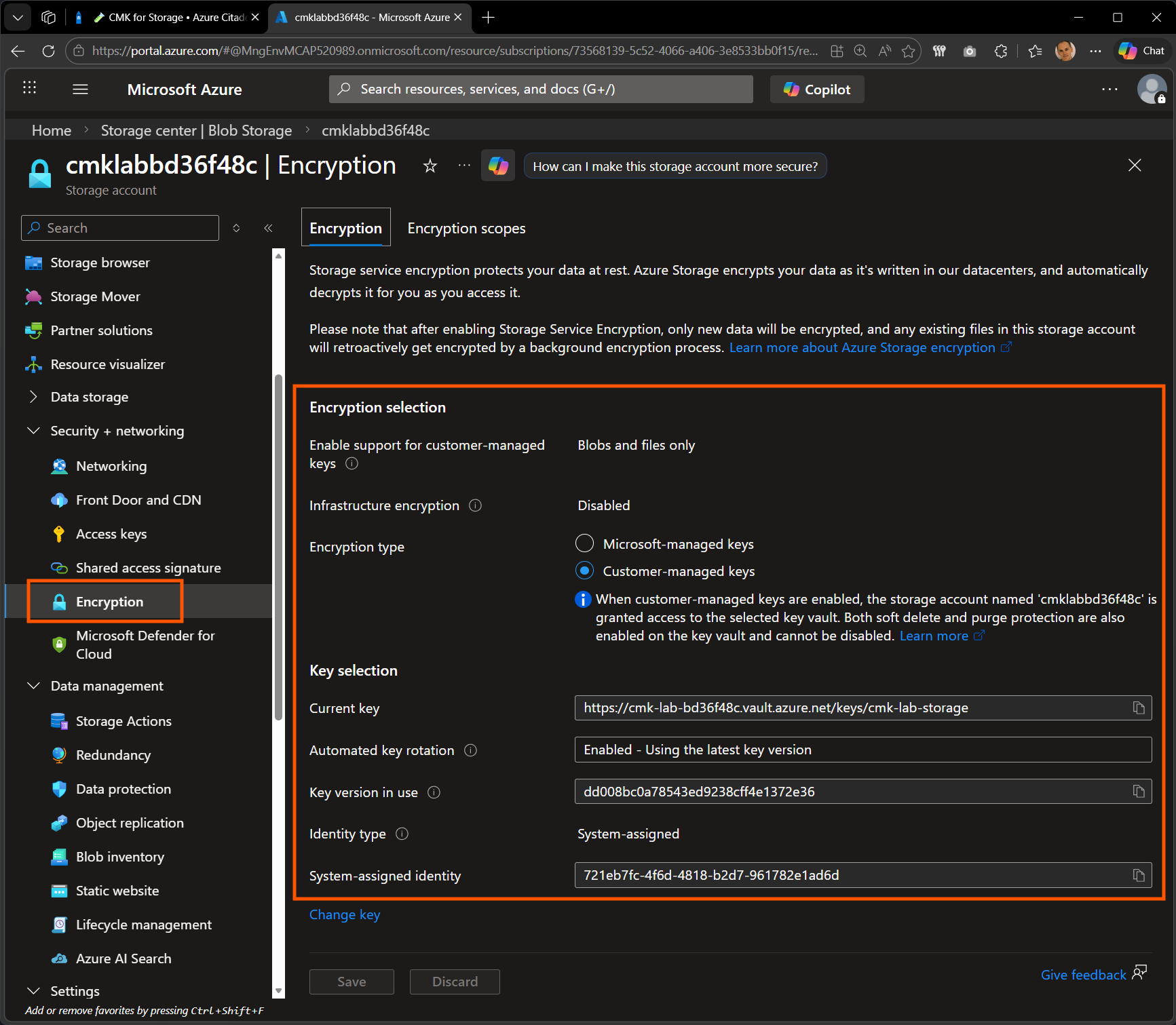Switch to the Encryption scopes tab
The height and width of the screenshot is (1025, 1176).
coord(467,229)
